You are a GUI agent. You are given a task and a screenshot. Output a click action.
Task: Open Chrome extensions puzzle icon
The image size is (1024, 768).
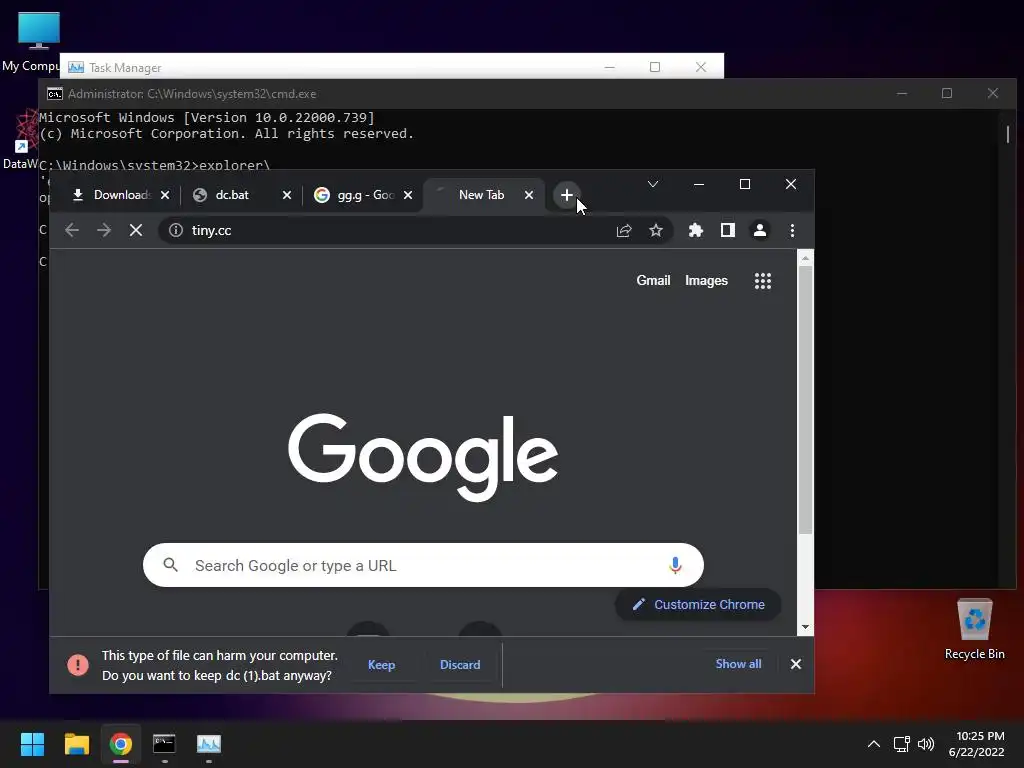point(696,231)
